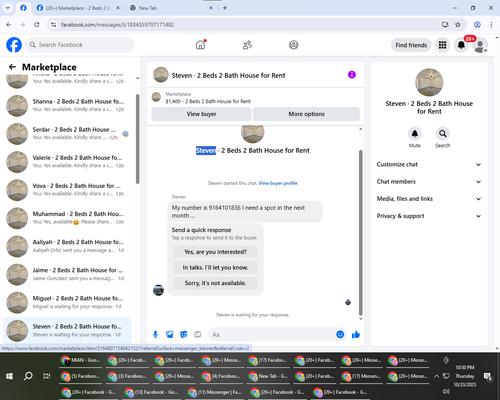The height and width of the screenshot is (400, 500).
Task: Go to Home feed icon
Action: 200,45
